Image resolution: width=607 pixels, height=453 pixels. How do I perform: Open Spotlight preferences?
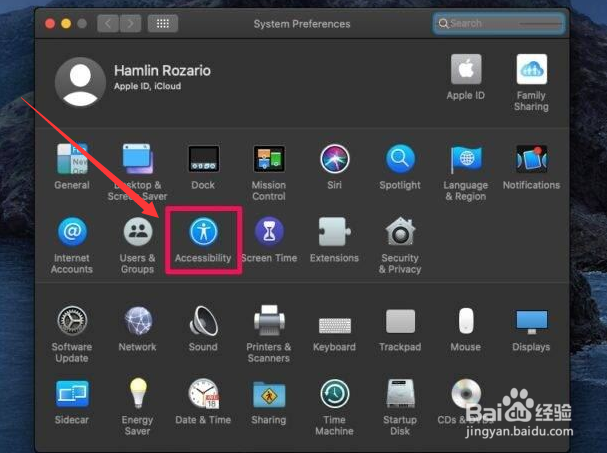pos(400,159)
